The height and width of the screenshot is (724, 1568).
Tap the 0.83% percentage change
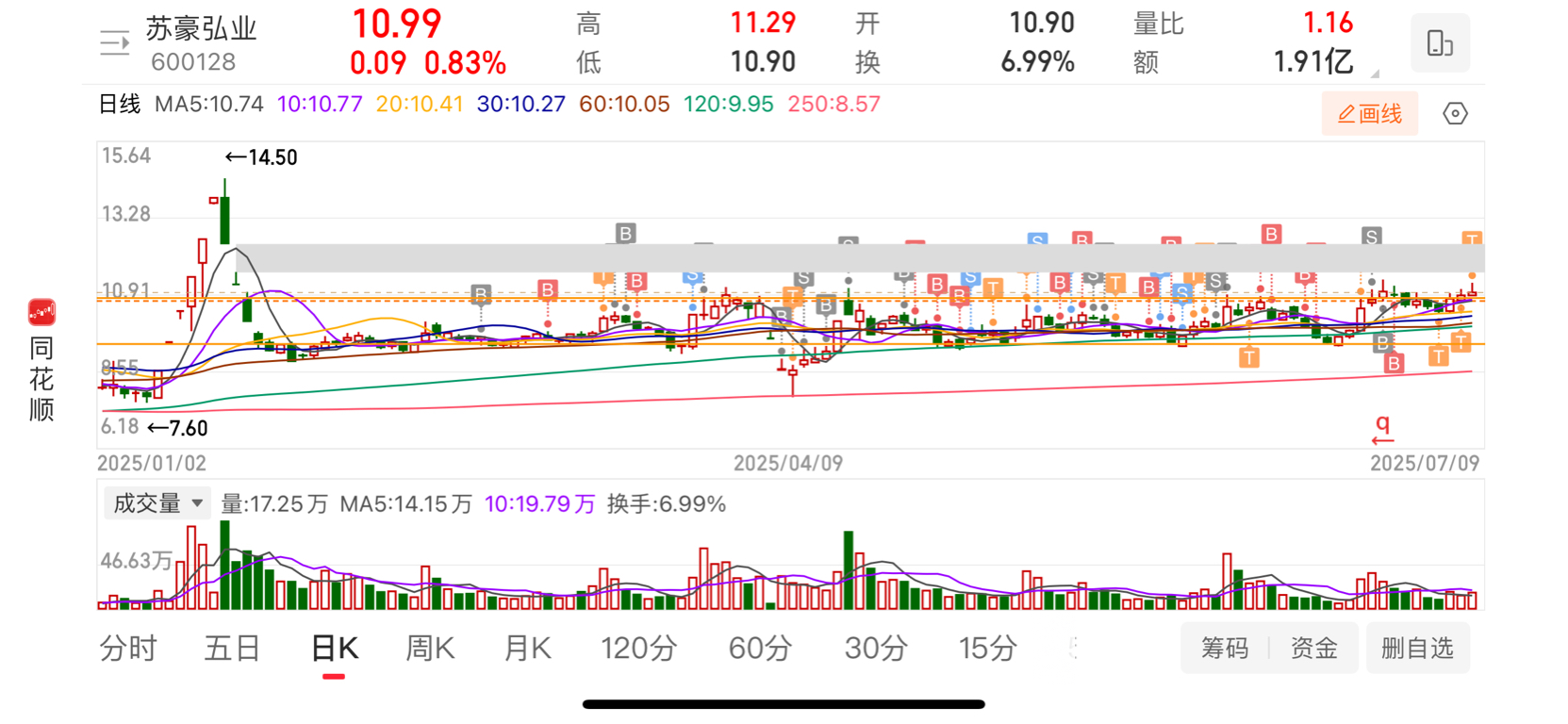[465, 63]
